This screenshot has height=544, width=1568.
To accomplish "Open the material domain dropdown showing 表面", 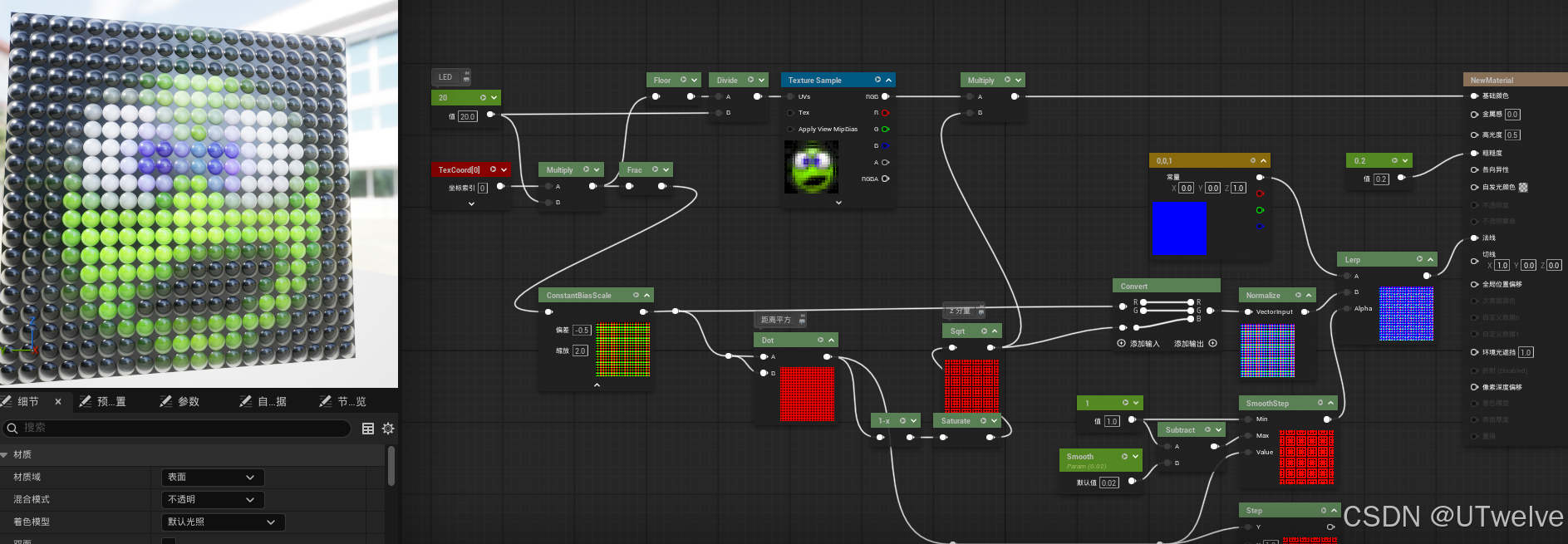I will click(x=213, y=477).
